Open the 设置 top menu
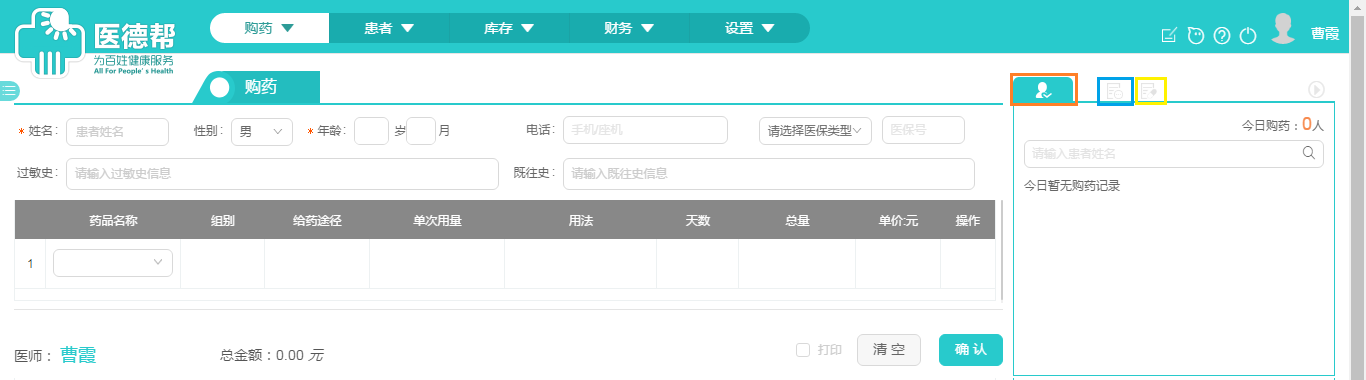This screenshot has width=1366, height=380. click(749, 28)
